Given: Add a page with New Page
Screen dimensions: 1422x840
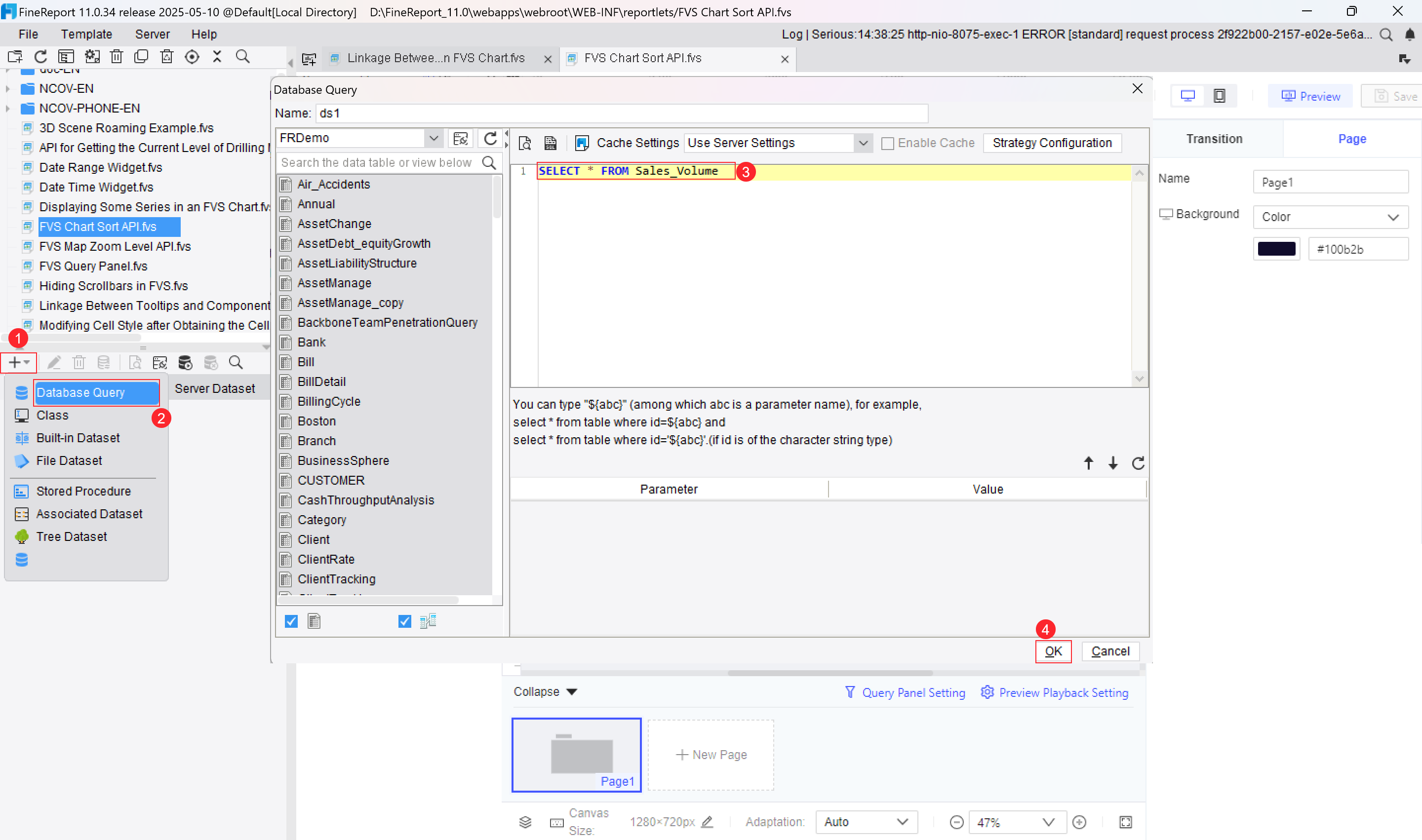Looking at the screenshot, I should [711, 755].
